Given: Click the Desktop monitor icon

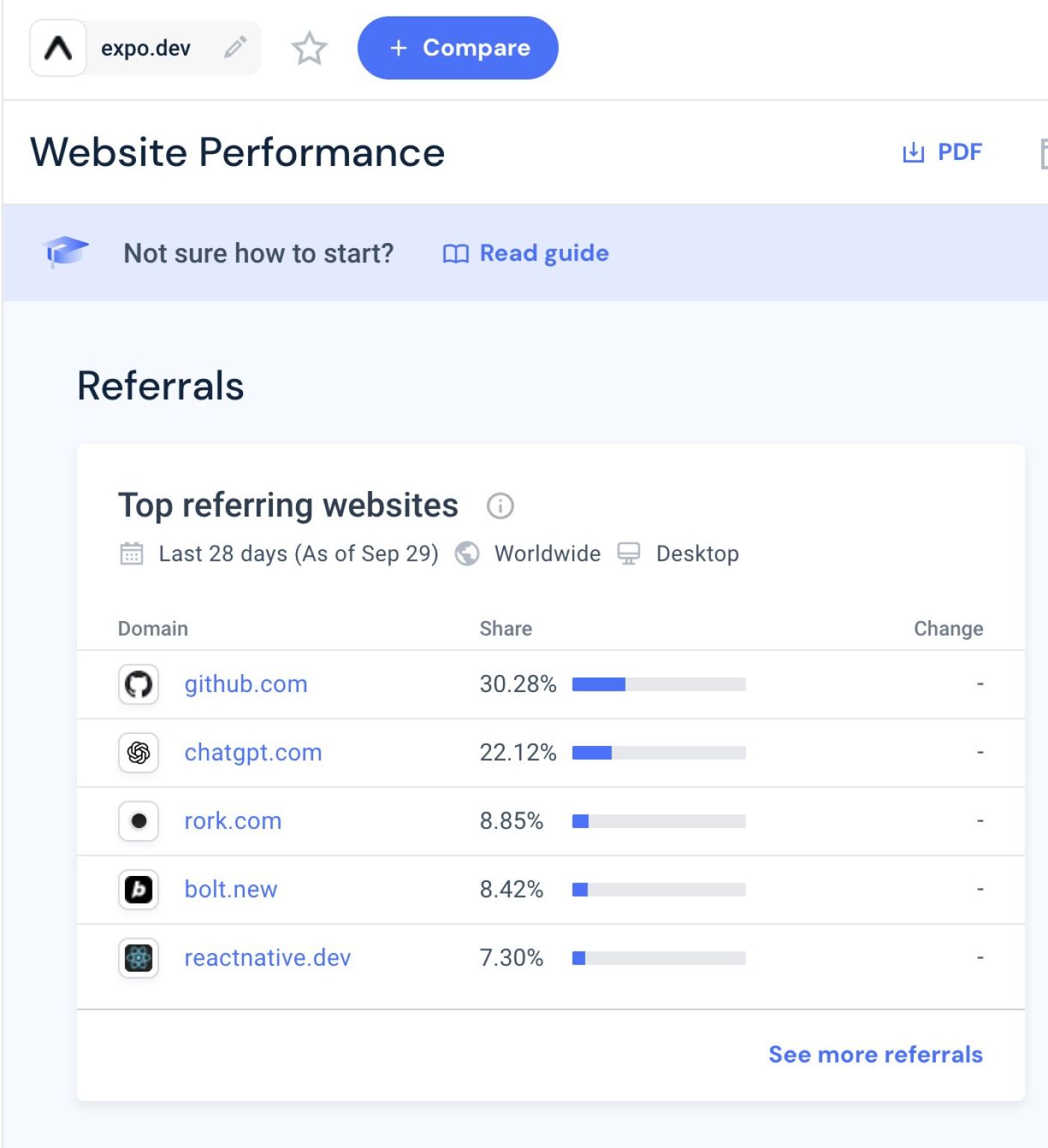Looking at the screenshot, I should [x=629, y=554].
